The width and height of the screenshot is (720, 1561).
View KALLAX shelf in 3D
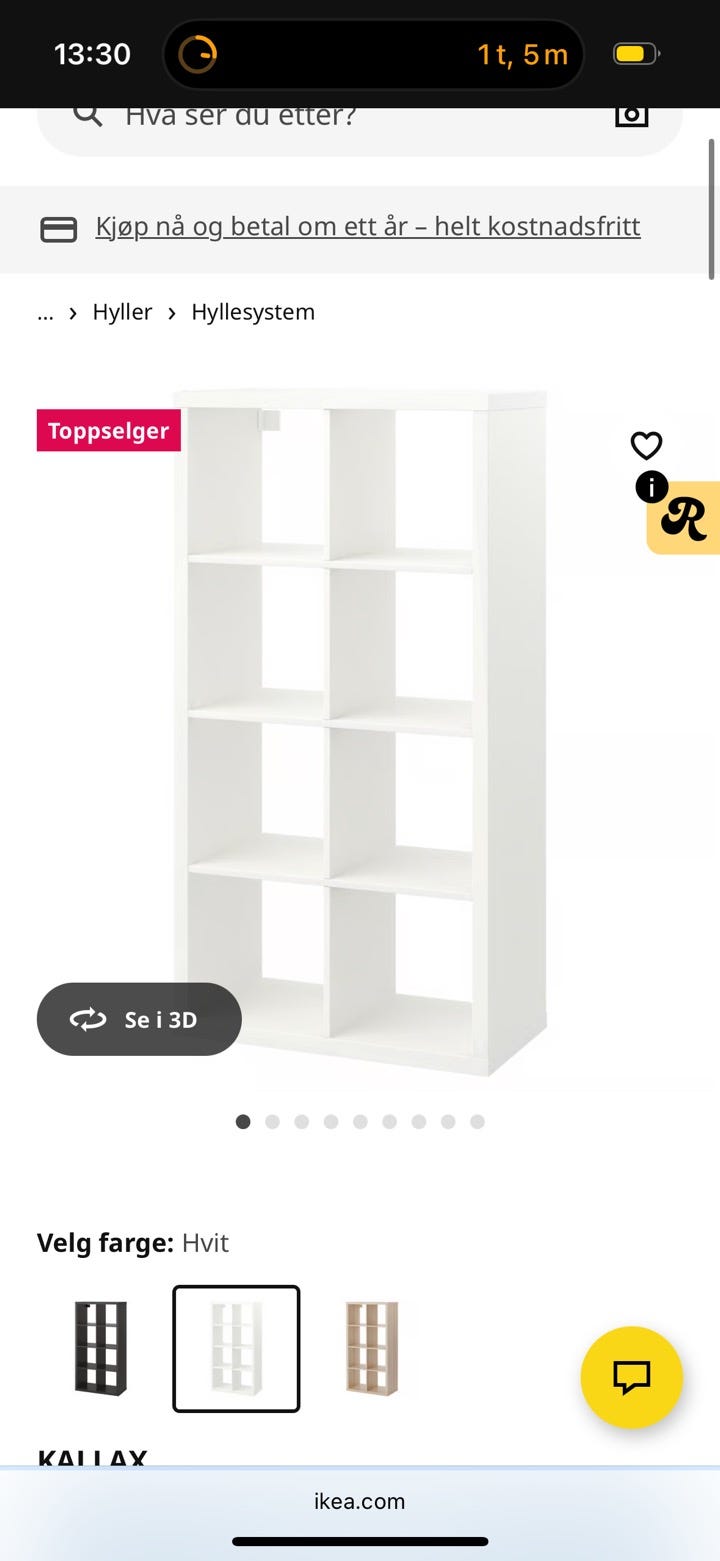139,1019
